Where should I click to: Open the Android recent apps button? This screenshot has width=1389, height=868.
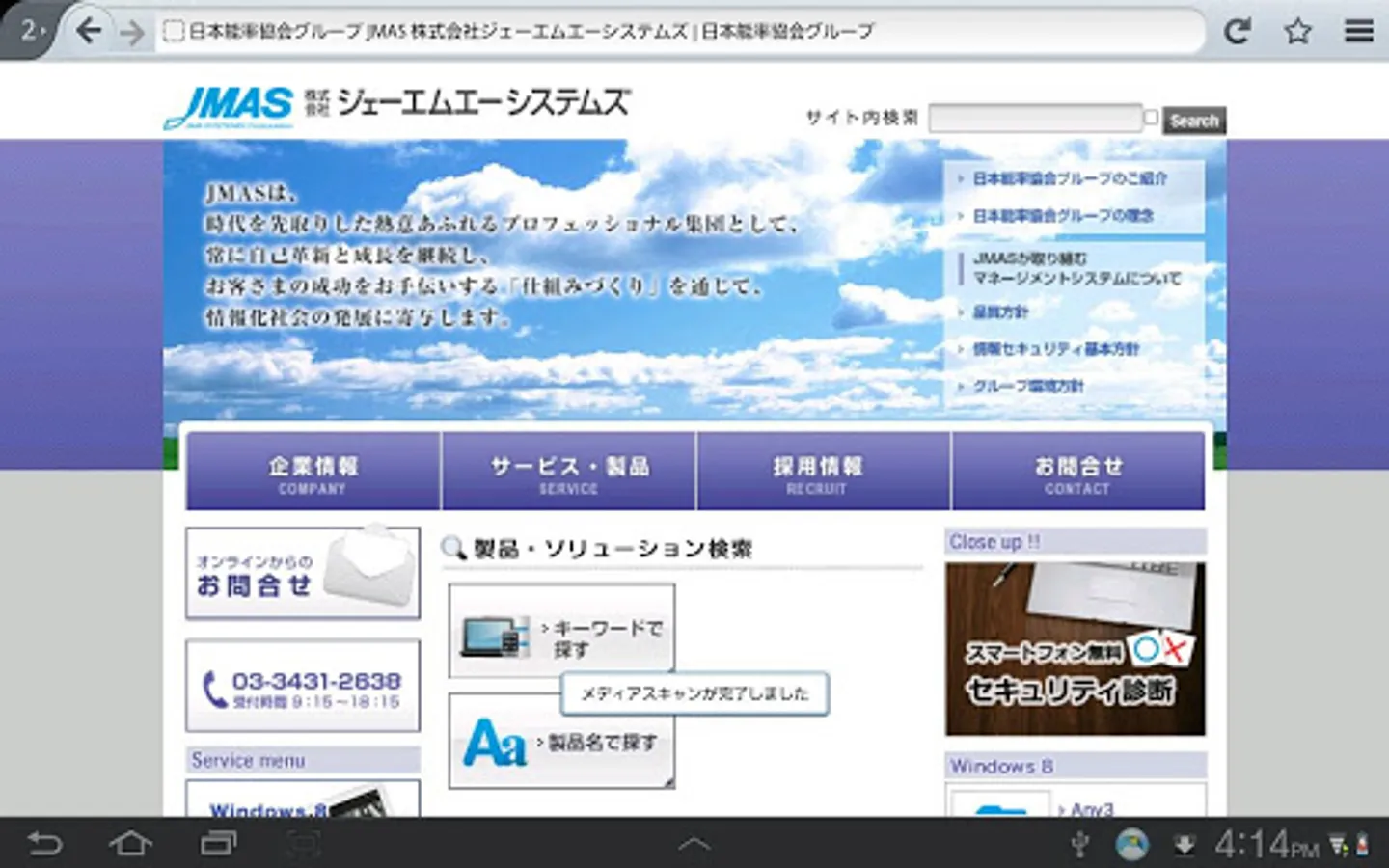pos(218,845)
